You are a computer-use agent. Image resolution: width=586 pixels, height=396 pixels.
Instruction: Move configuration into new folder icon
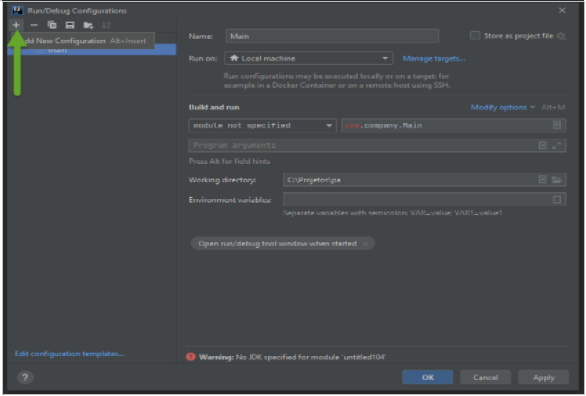coord(88,25)
